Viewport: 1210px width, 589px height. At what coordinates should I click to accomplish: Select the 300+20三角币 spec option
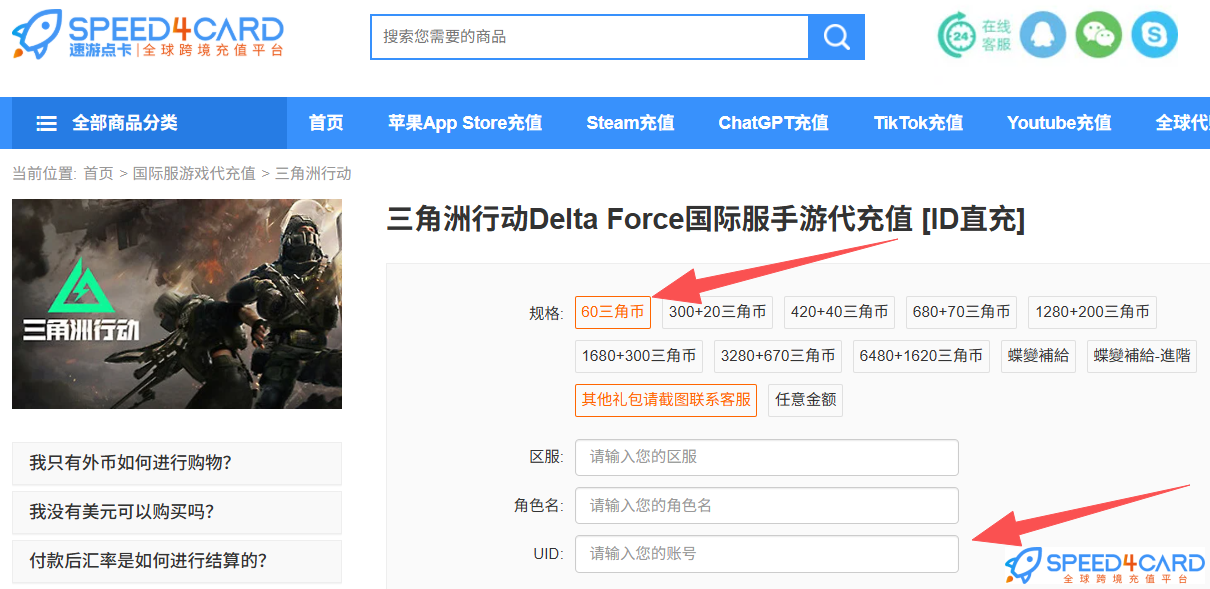[717, 312]
